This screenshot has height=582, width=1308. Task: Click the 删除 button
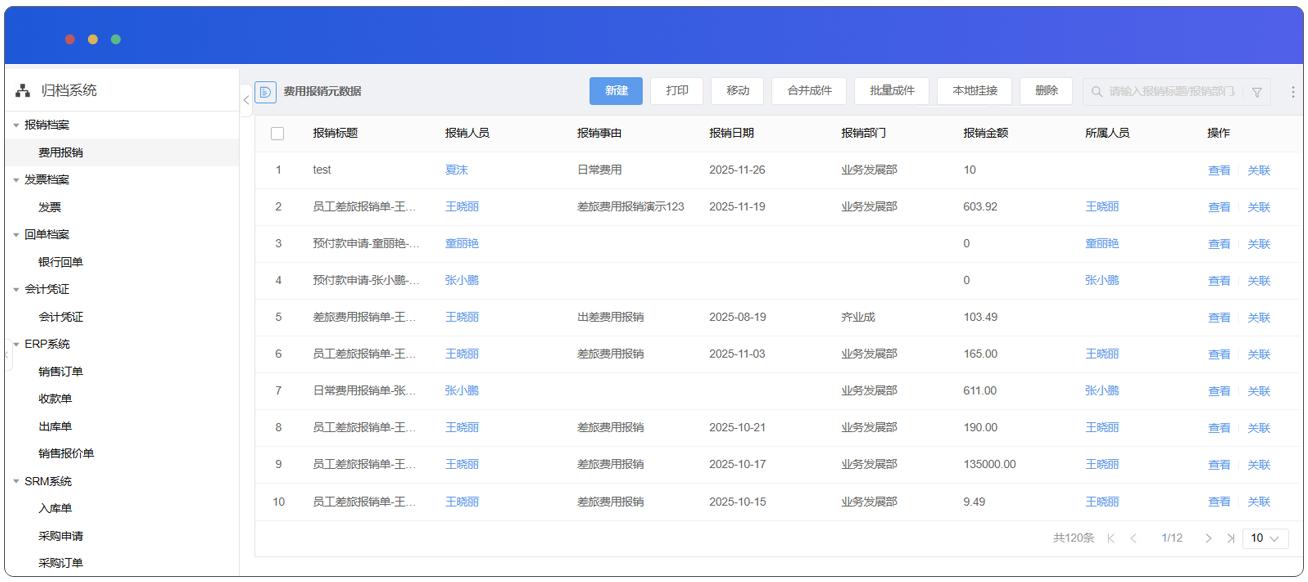point(1047,91)
